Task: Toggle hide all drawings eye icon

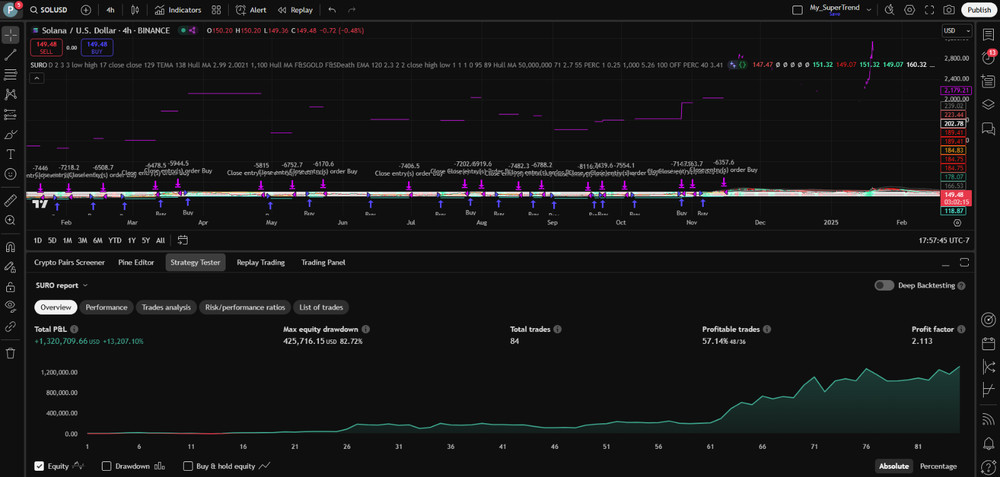Action: tap(10, 306)
